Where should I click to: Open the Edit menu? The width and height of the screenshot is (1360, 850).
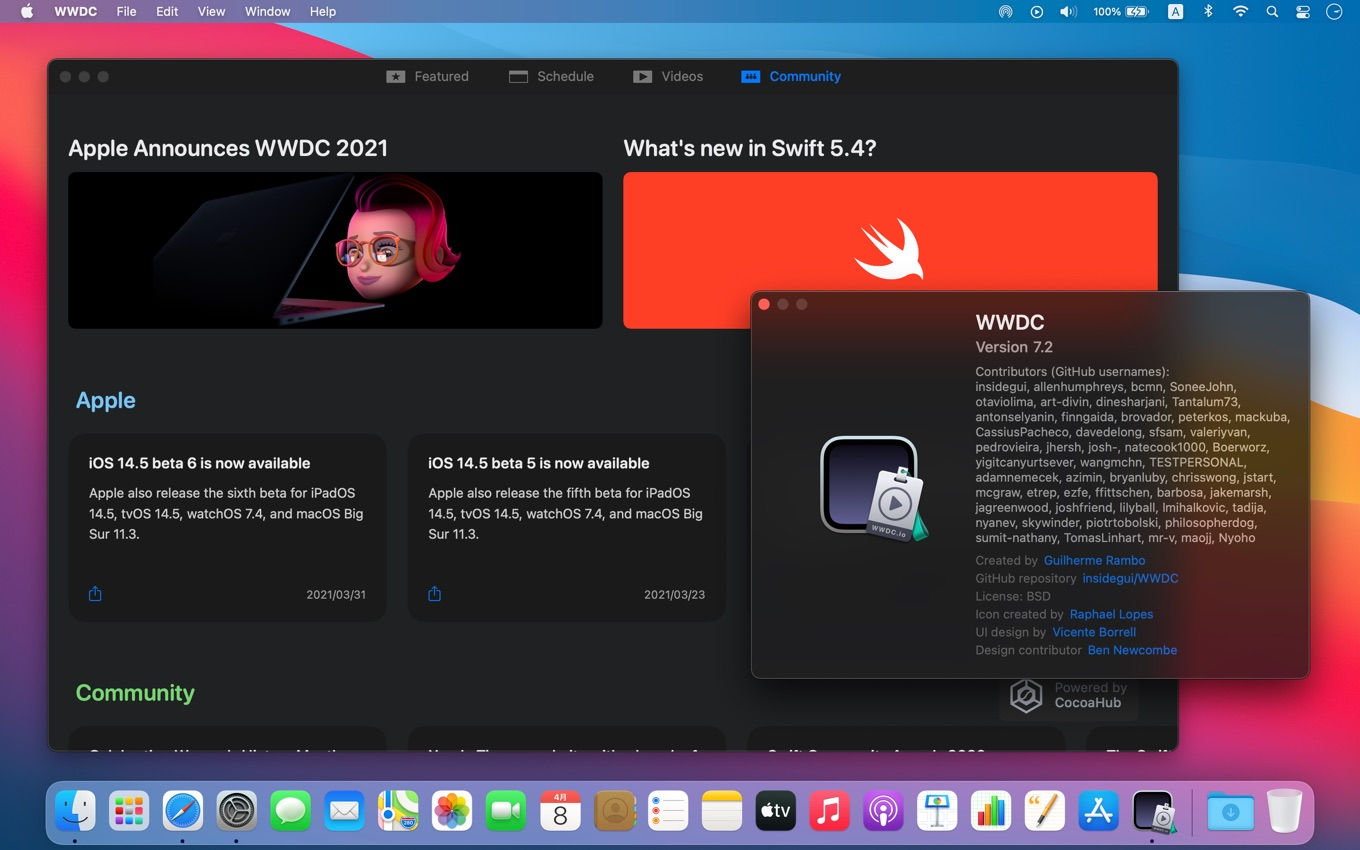(x=167, y=11)
